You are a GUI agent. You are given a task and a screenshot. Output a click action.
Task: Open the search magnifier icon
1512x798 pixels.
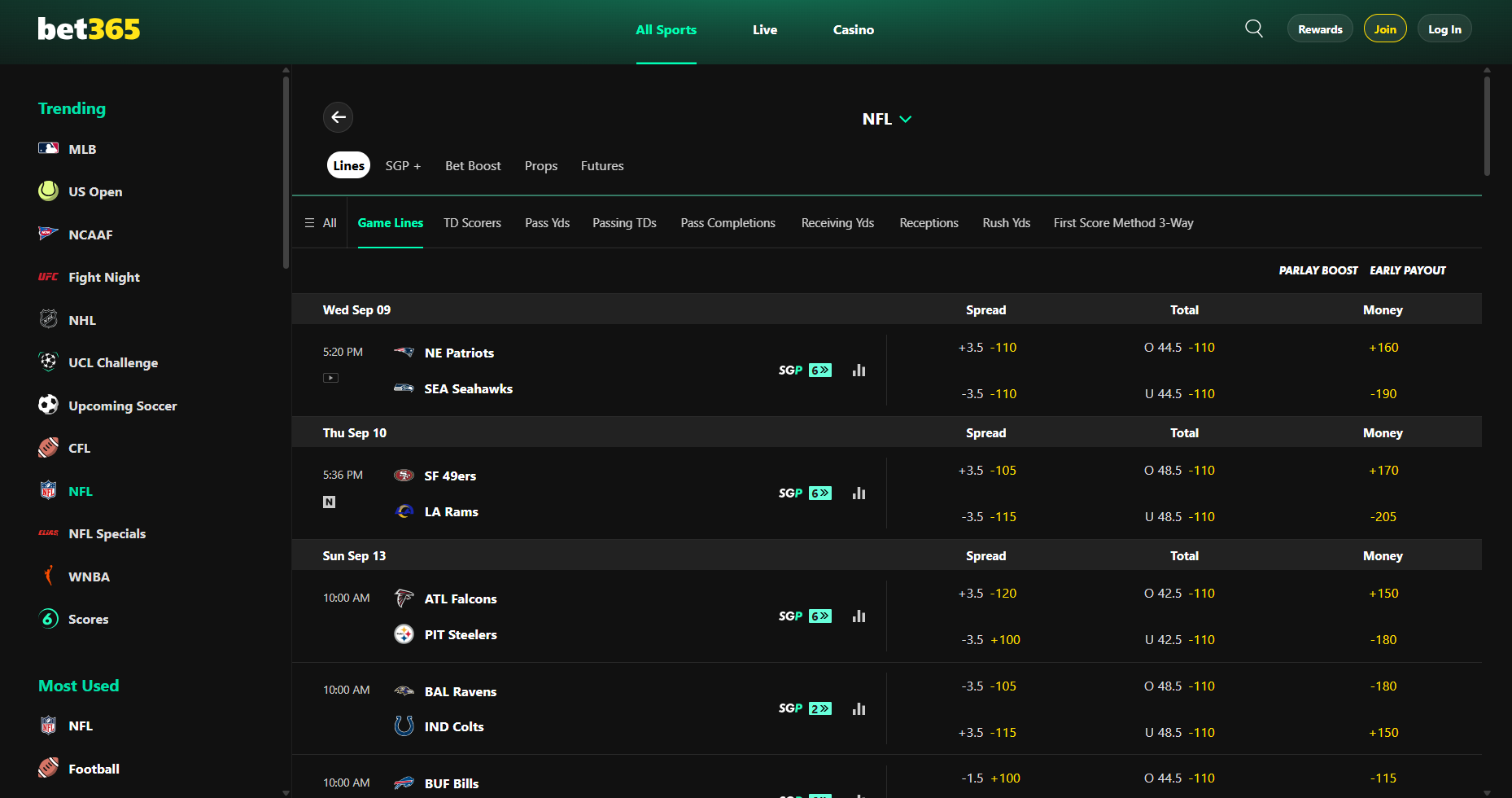pos(1254,28)
